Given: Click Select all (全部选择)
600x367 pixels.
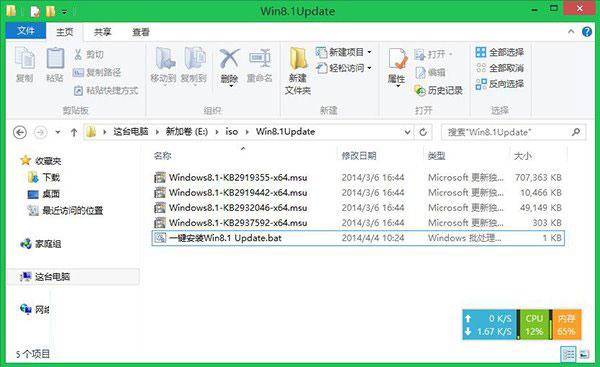Looking at the screenshot, I should [x=499, y=52].
